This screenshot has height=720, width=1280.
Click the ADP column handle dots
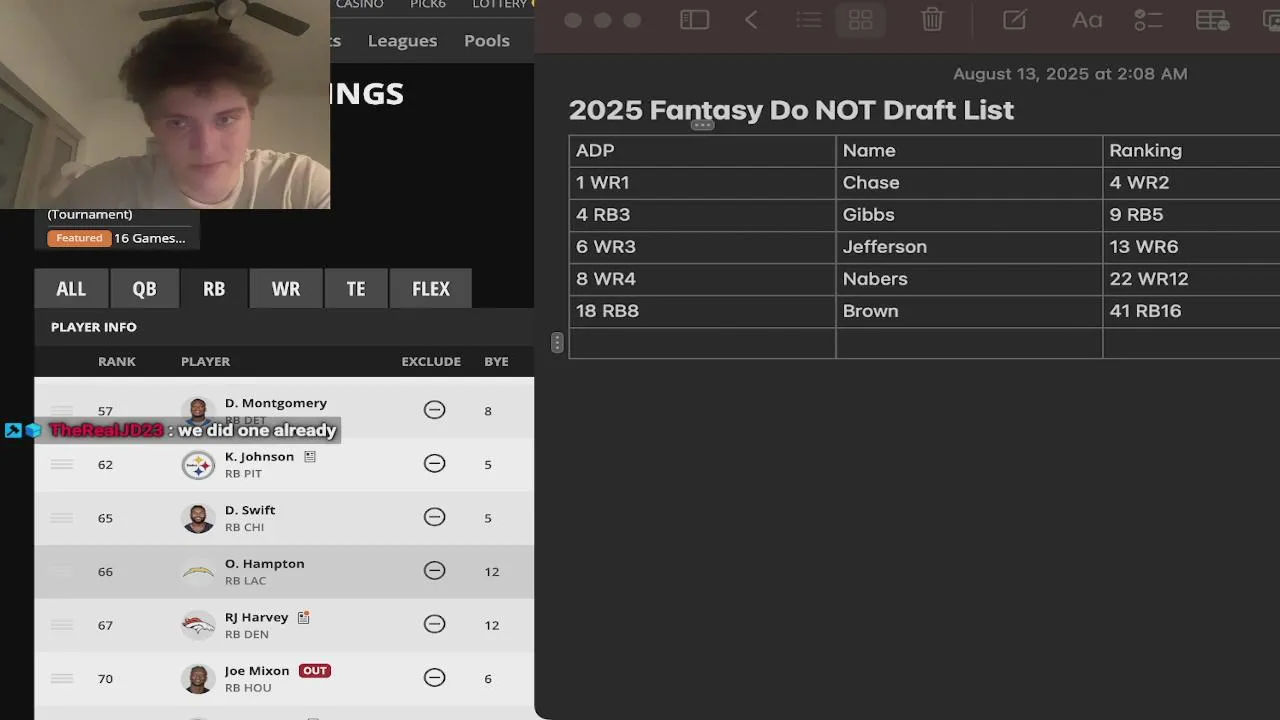[702, 125]
